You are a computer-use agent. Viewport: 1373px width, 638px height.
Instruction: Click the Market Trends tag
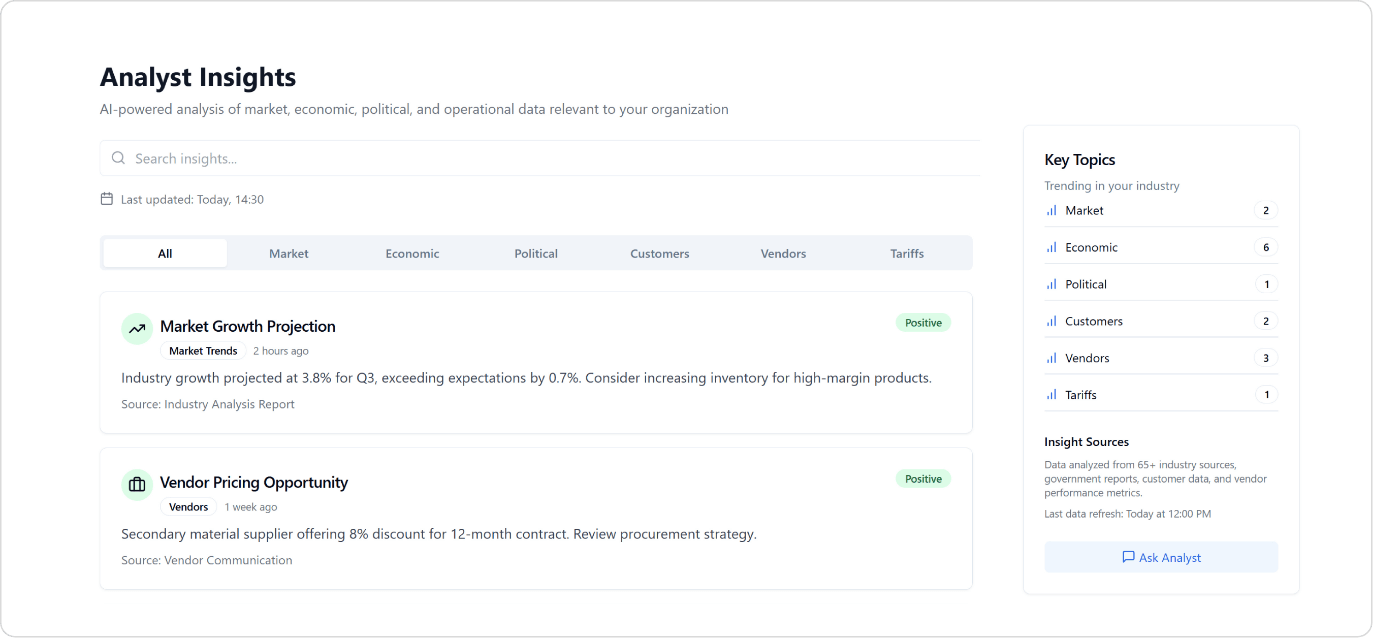click(203, 351)
